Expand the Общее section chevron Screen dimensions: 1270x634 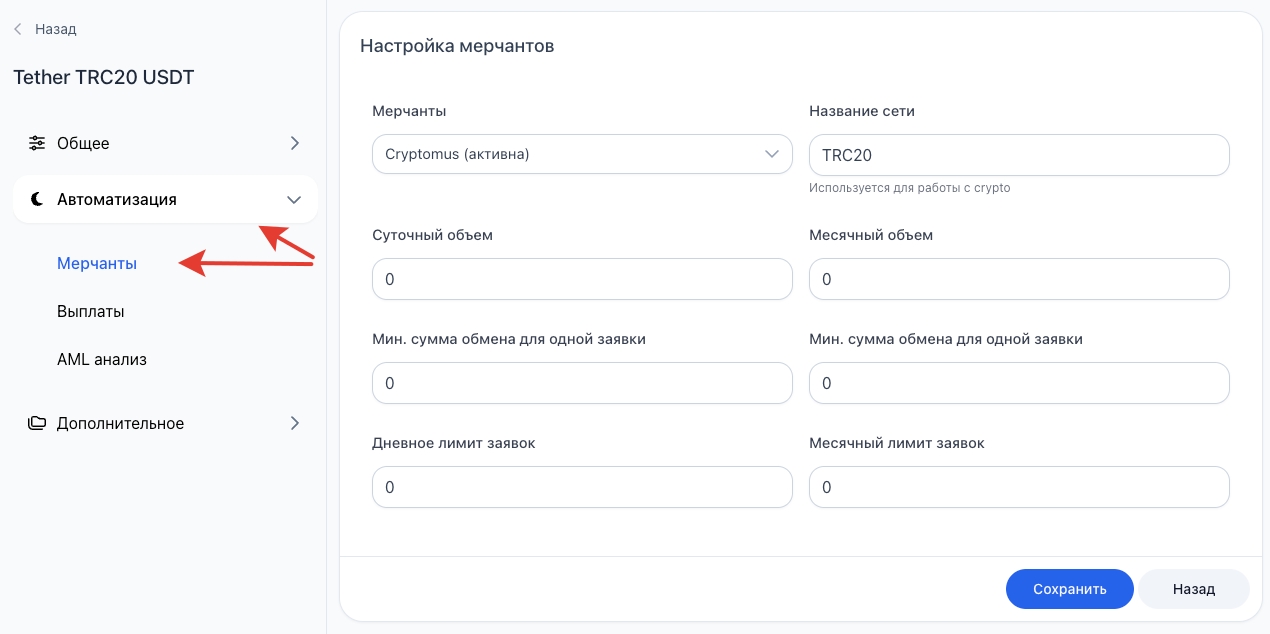pyautogui.click(x=294, y=143)
